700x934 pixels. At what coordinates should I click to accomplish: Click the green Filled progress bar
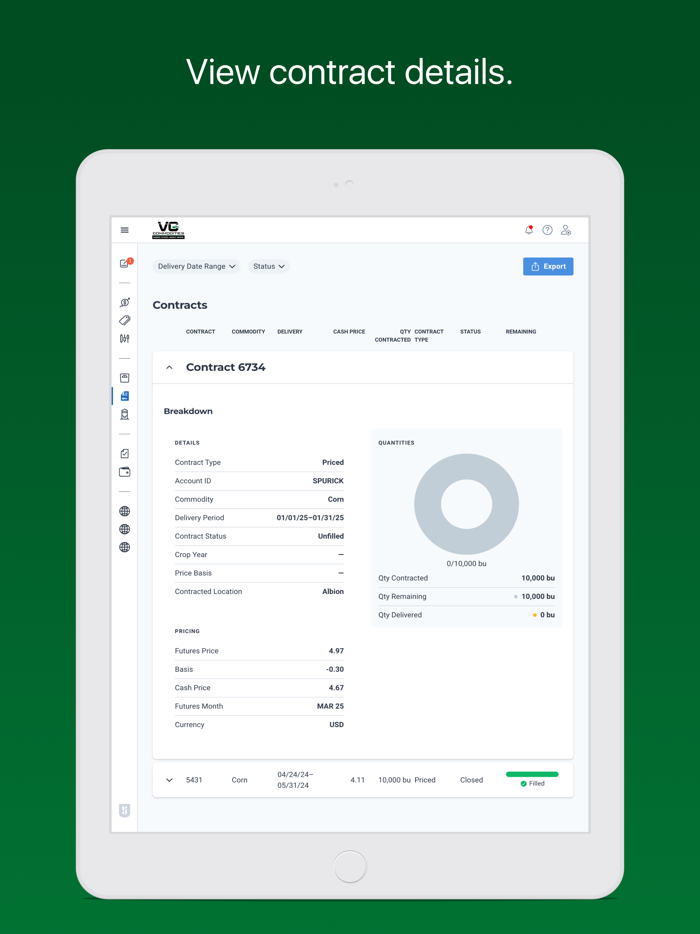(532, 774)
